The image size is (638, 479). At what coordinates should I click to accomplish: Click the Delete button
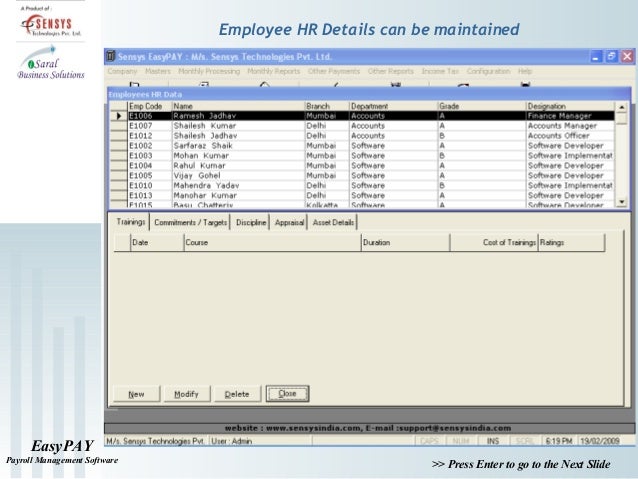(x=237, y=394)
